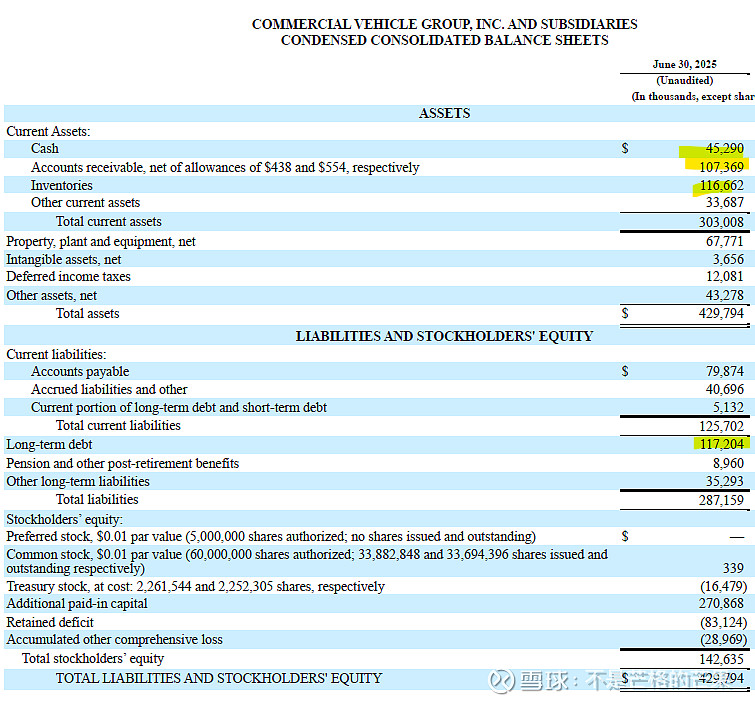Click Other long-term liabilities label
Viewport: 755px width, 704px height.
click(x=78, y=482)
